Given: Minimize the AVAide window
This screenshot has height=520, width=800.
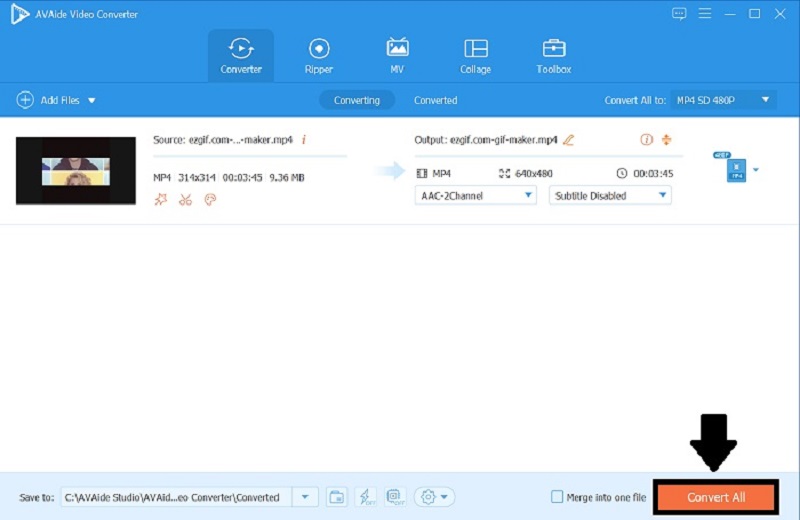Looking at the screenshot, I should 730,14.
